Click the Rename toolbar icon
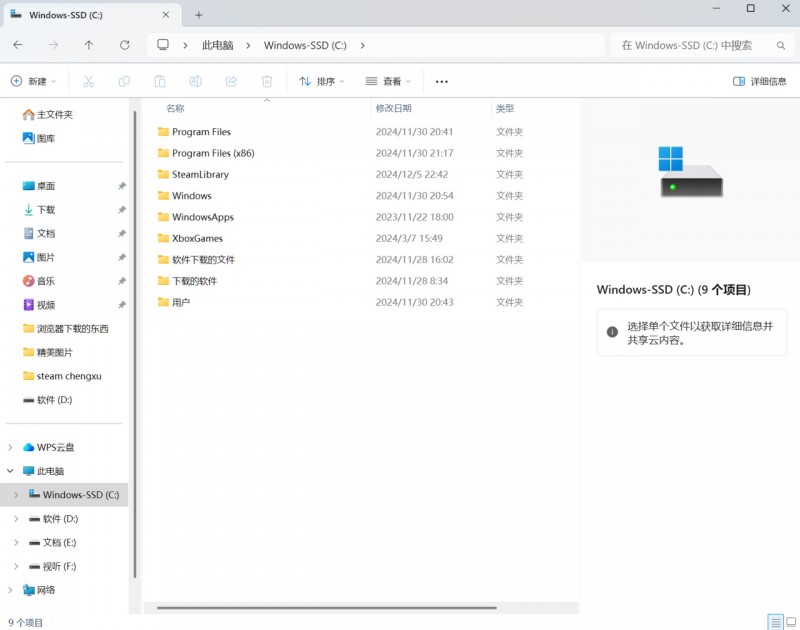 (x=195, y=81)
